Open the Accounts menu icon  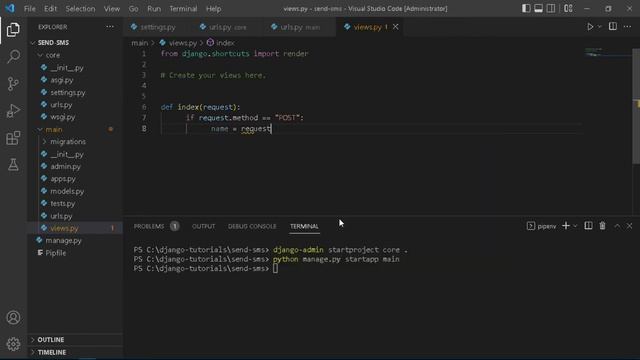coord(13,317)
